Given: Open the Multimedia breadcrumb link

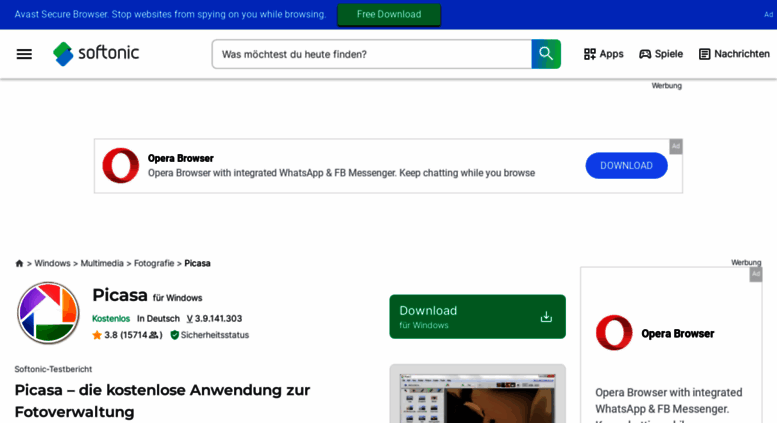Looking at the screenshot, I should pyautogui.click(x=102, y=263).
